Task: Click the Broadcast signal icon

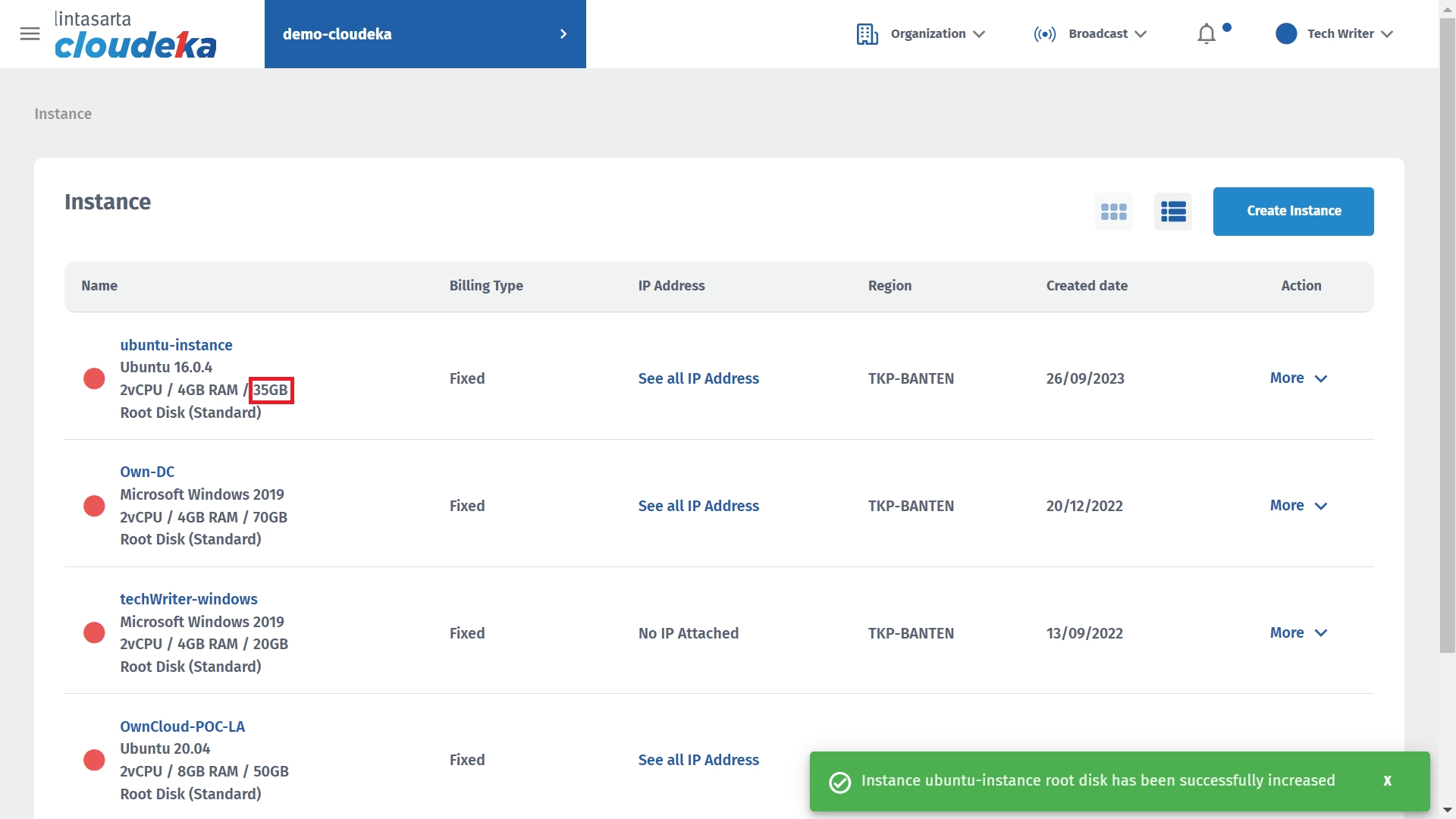Action: point(1044,34)
